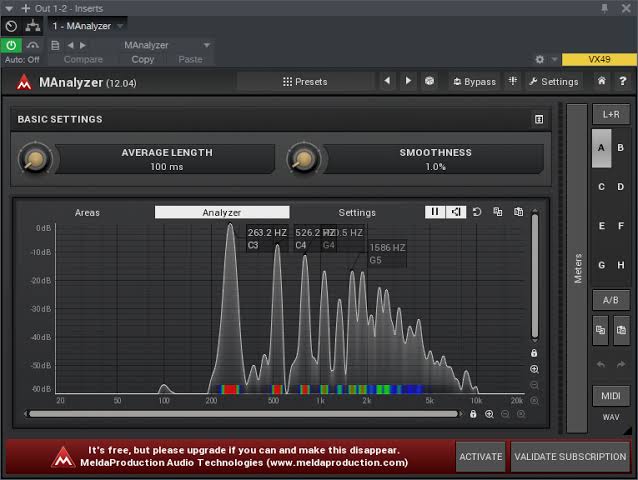Viewport: 638px width, 480px height.
Task: Toggle the analyzer speaker icon
Action: point(456,212)
